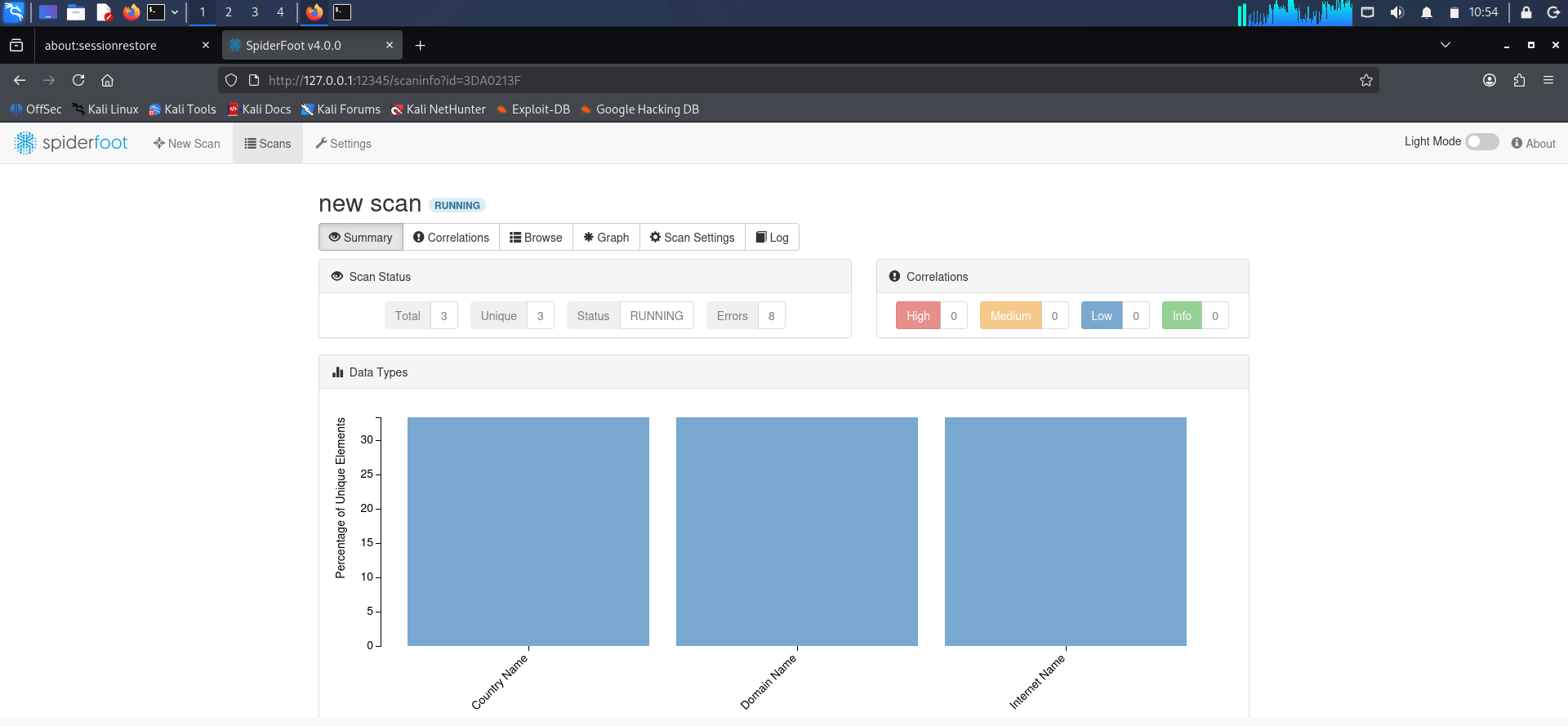Go to the browser Home page
The image size is (1568, 726).
click(107, 80)
